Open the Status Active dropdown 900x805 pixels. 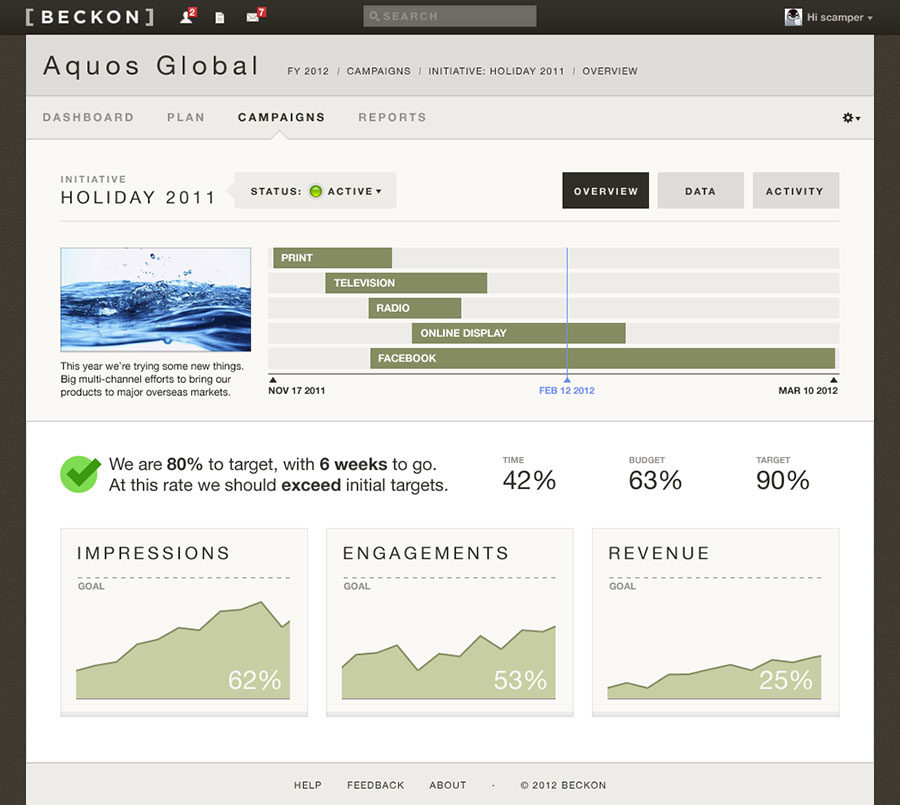pos(315,191)
